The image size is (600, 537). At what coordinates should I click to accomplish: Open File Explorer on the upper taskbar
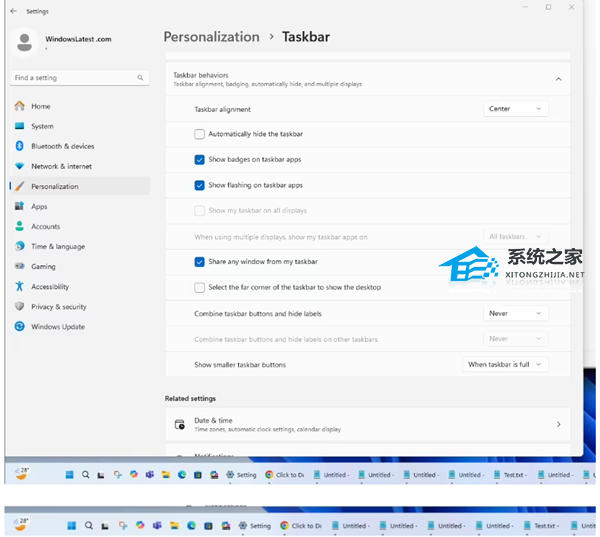click(166, 475)
